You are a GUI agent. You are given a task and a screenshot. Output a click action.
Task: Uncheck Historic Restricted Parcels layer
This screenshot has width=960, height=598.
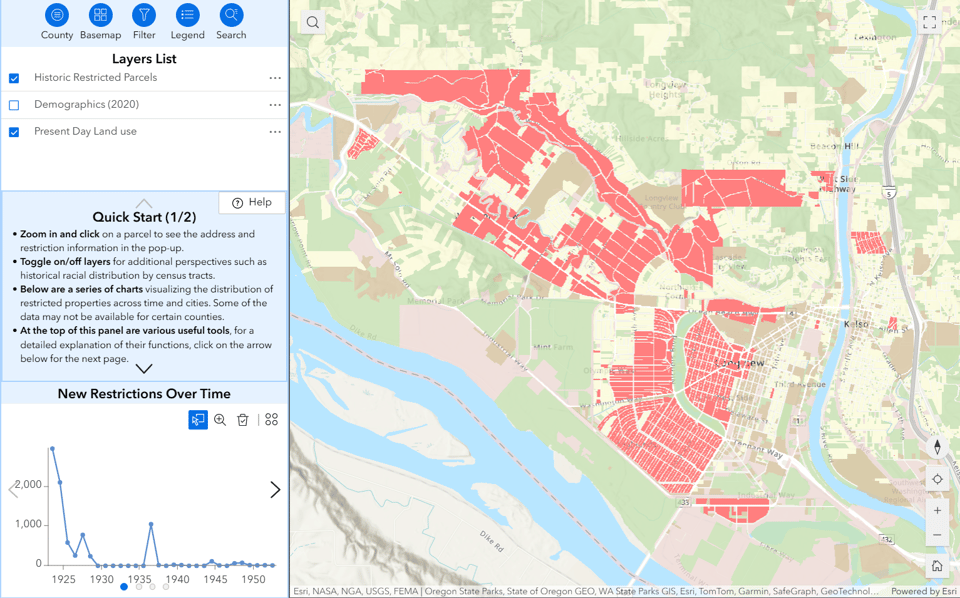tap(14, 78)
